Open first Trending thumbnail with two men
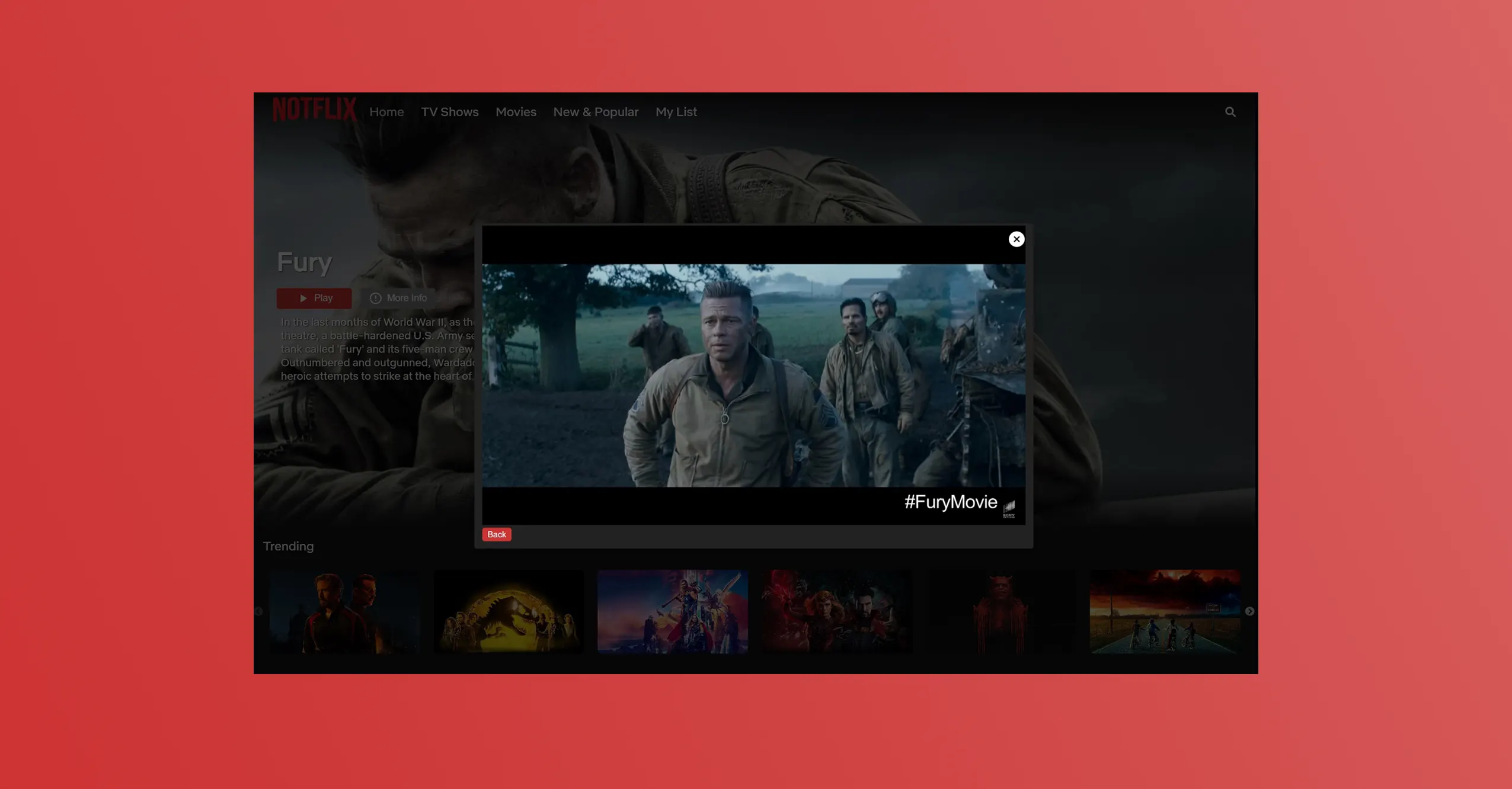1512x789 pixels. (344, 611)
